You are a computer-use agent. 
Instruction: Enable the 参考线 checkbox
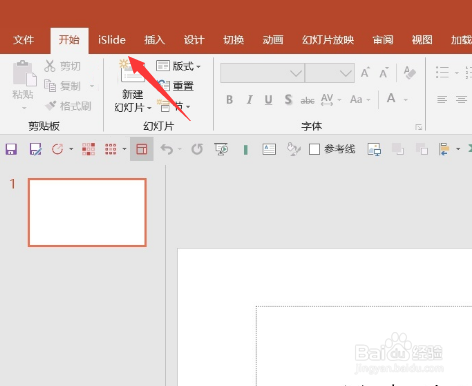314,149
